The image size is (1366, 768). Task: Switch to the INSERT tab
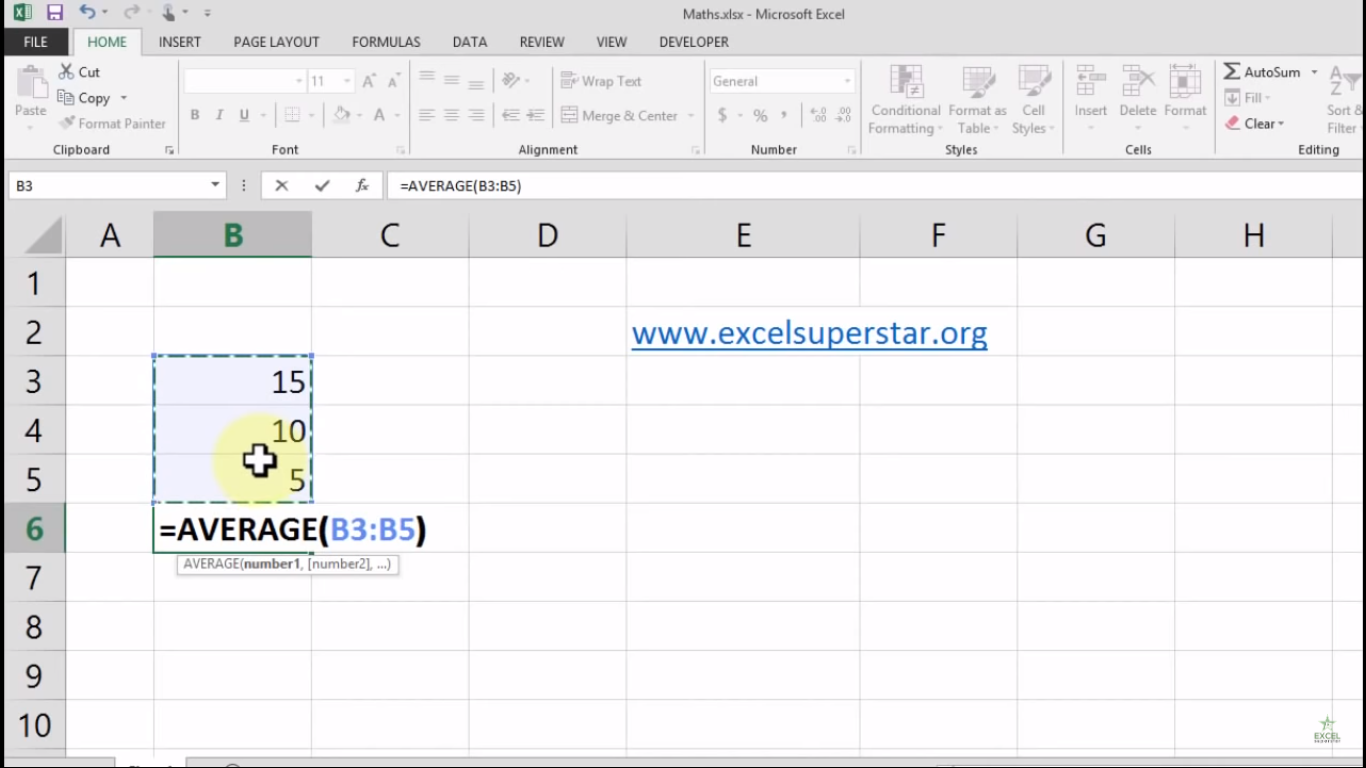(x=180, y=42)
